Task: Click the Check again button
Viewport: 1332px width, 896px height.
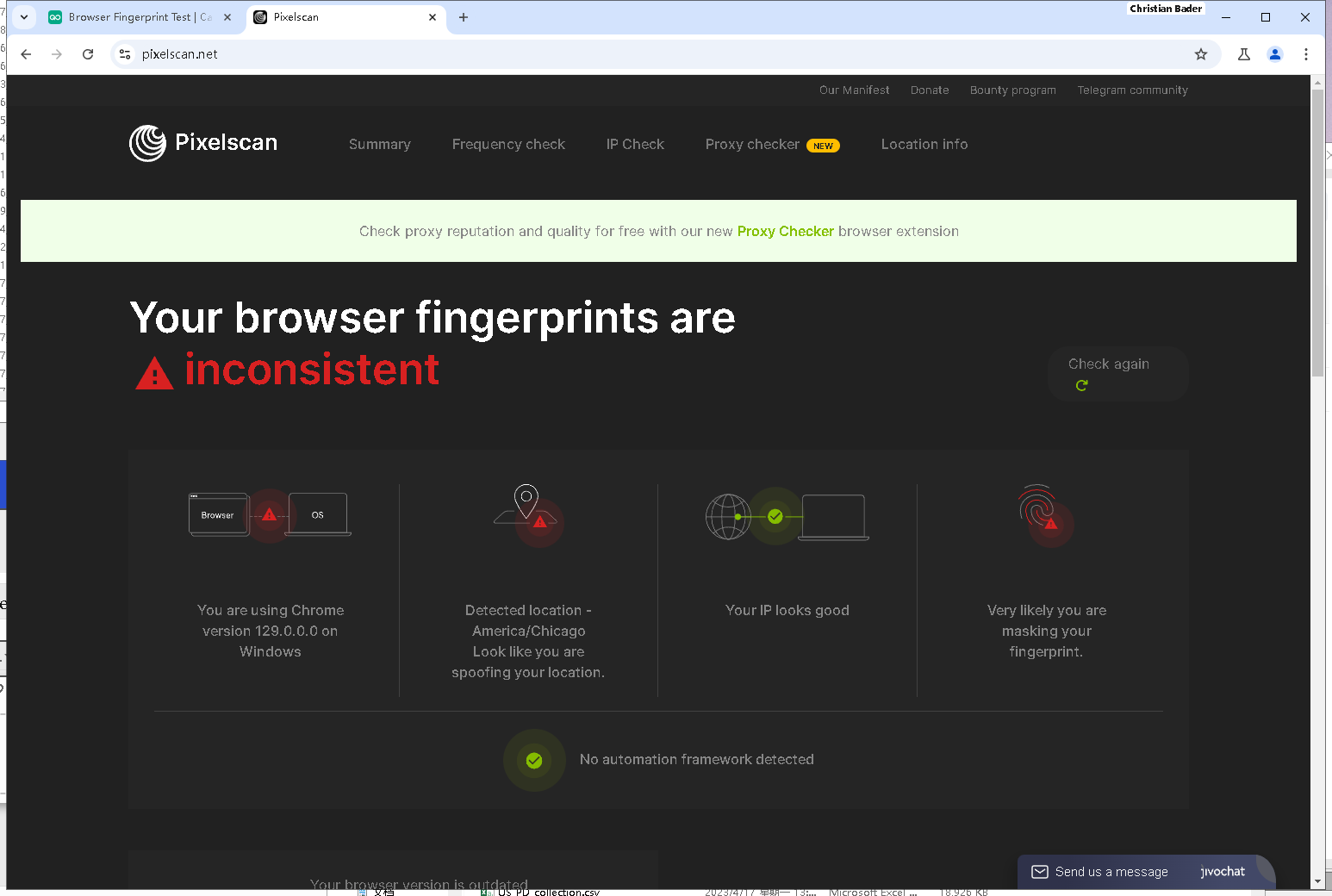Action: pos(1118,374)
